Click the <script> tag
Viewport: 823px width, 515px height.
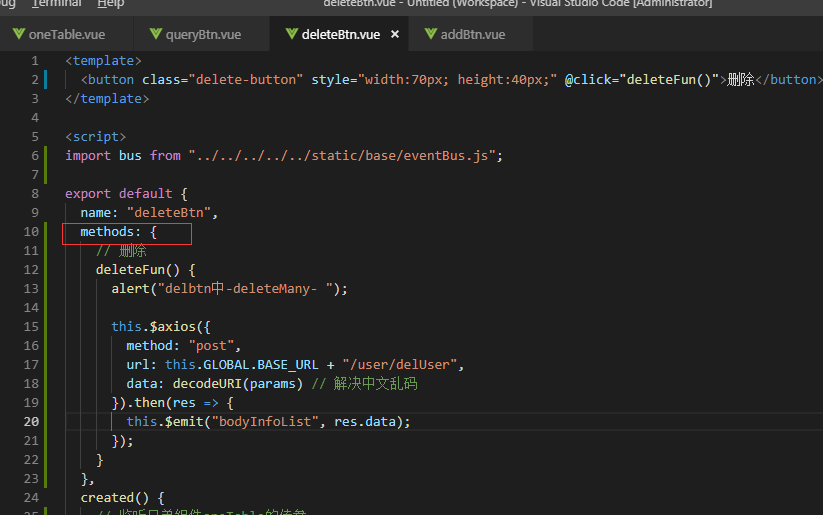(96, 137)
